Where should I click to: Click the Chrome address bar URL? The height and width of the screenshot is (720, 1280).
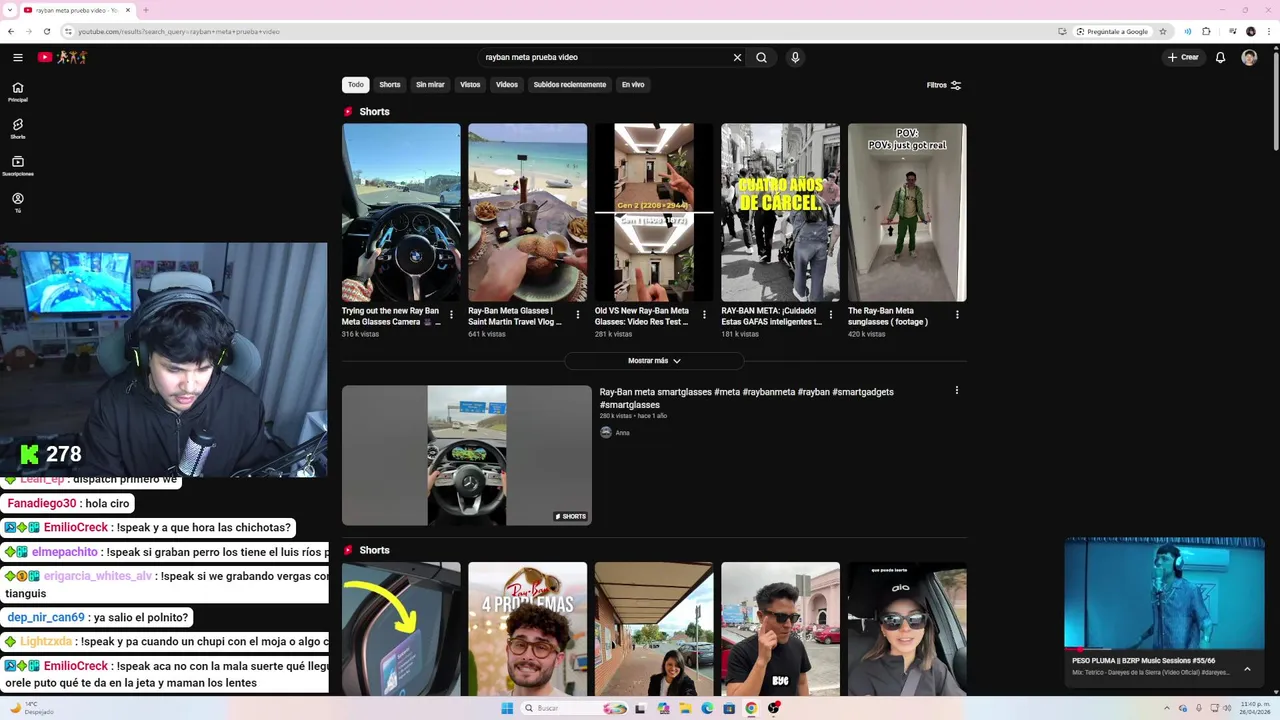(x=180, y=31)
